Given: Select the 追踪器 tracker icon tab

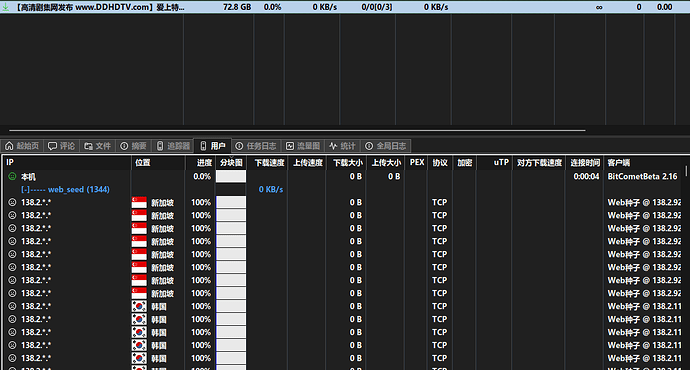Looking at the screenshot, I should [x=160, y=146].
